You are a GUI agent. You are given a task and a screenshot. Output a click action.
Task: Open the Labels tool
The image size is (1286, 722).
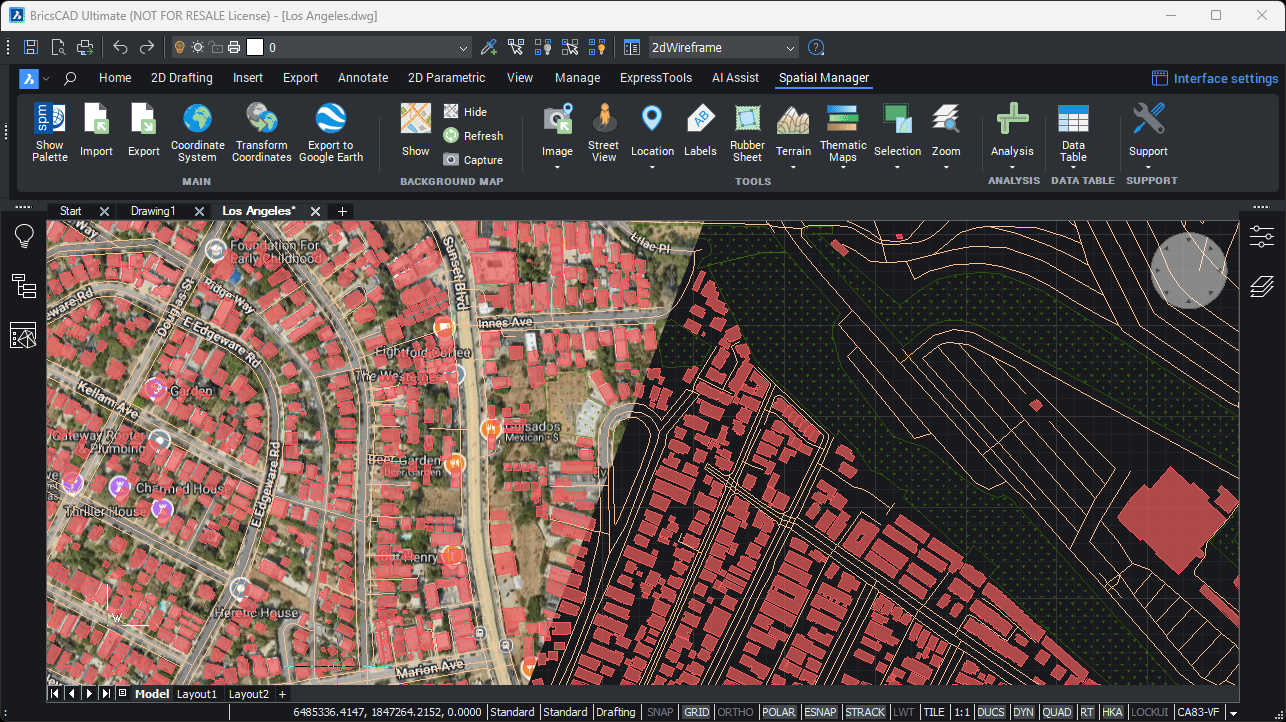click(700, 132)
